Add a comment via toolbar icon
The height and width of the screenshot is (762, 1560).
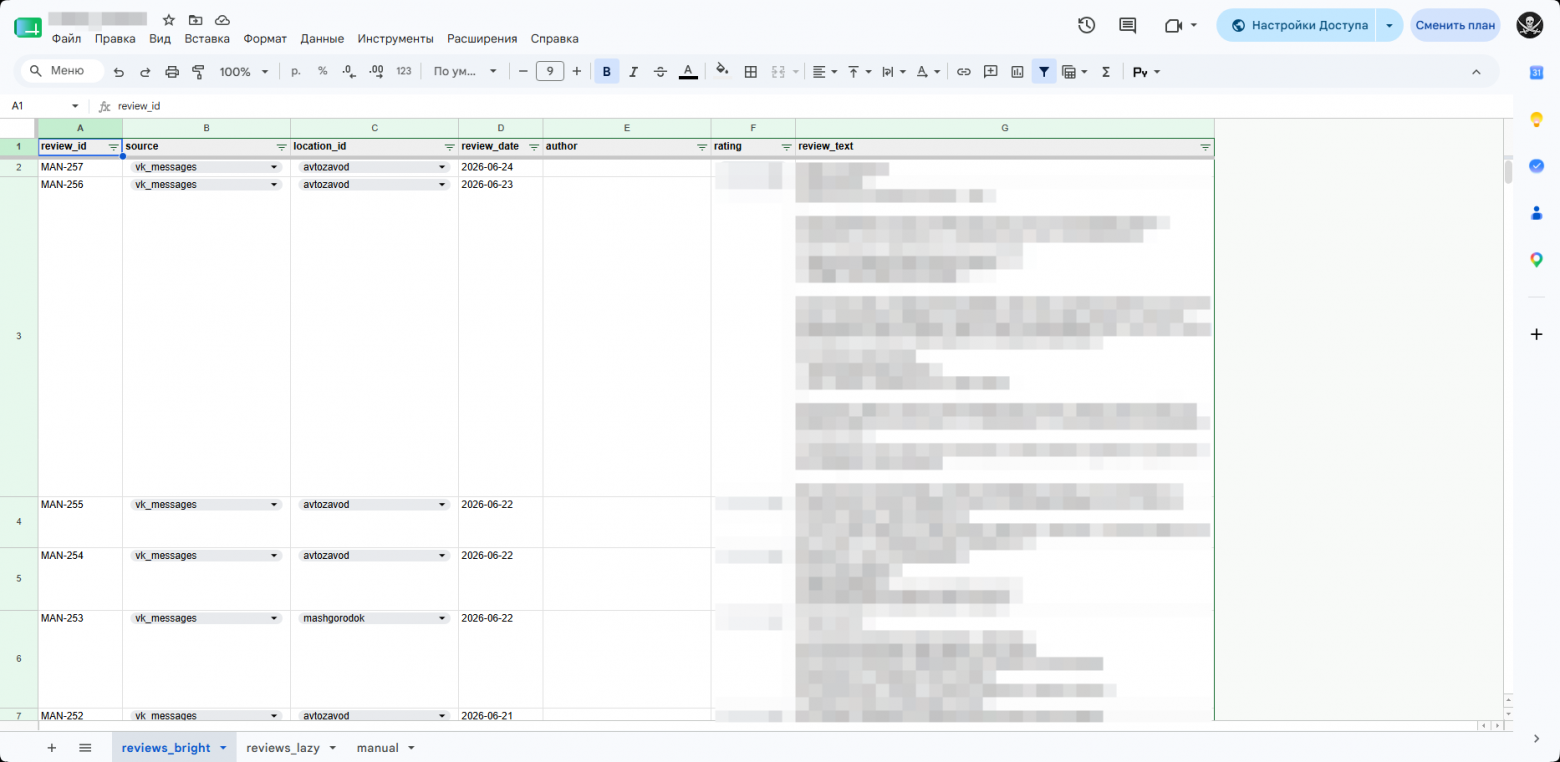click(991, 71)
